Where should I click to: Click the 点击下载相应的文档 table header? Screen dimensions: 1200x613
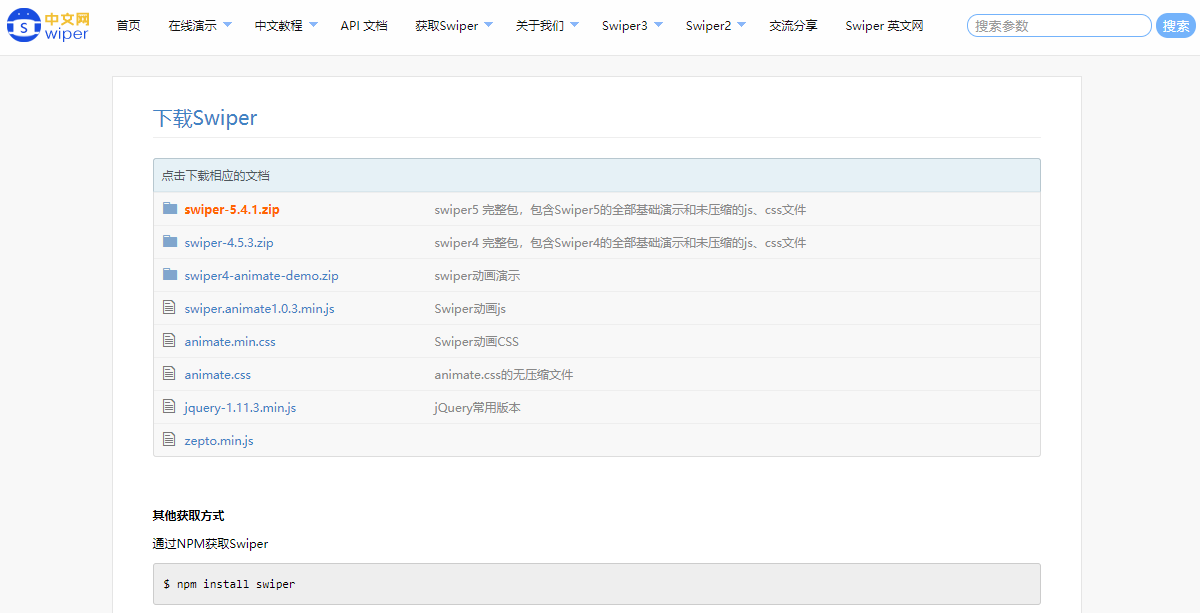click(597, 175)
